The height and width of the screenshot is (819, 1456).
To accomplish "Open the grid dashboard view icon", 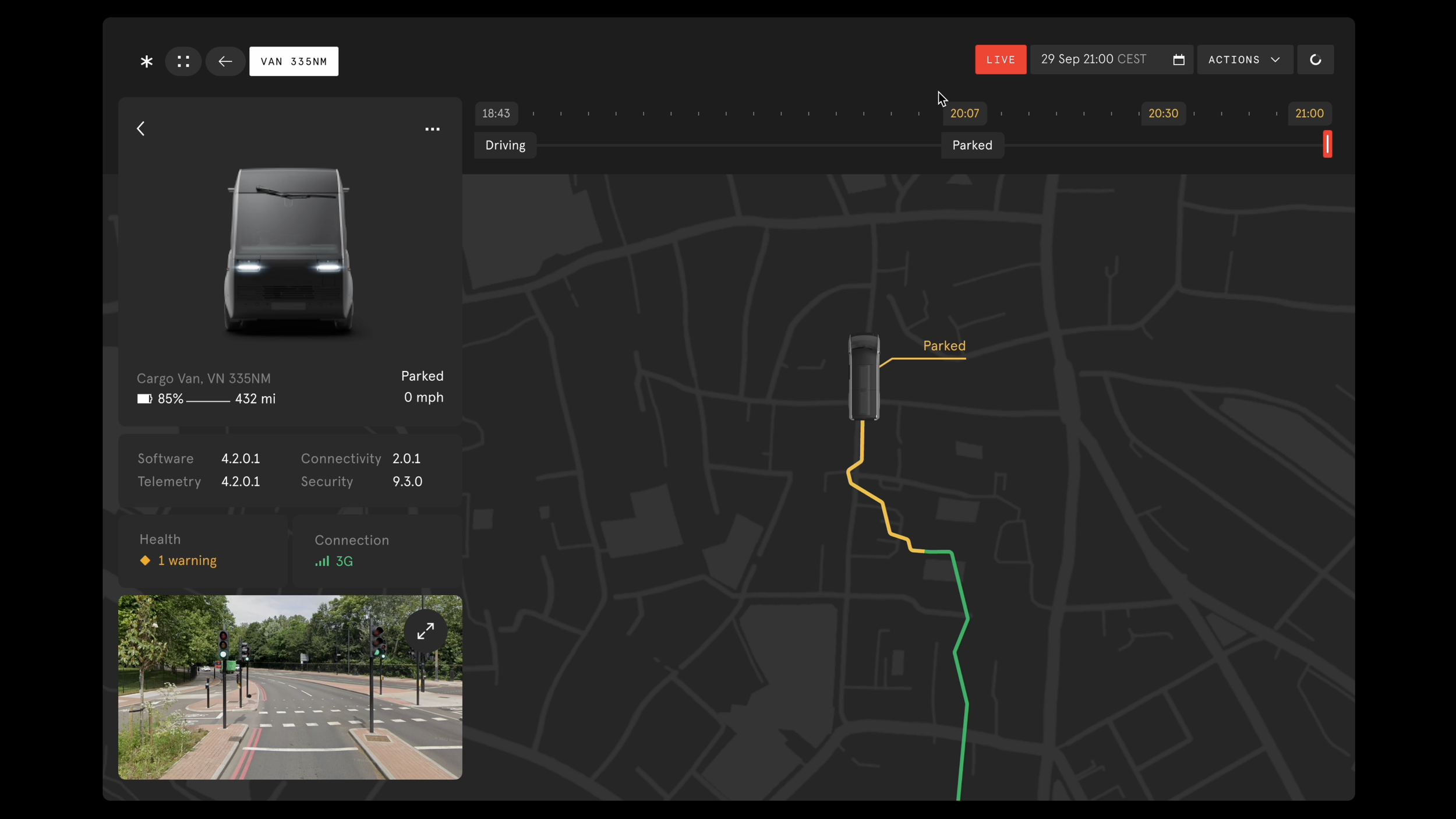I will coord(183,61).
